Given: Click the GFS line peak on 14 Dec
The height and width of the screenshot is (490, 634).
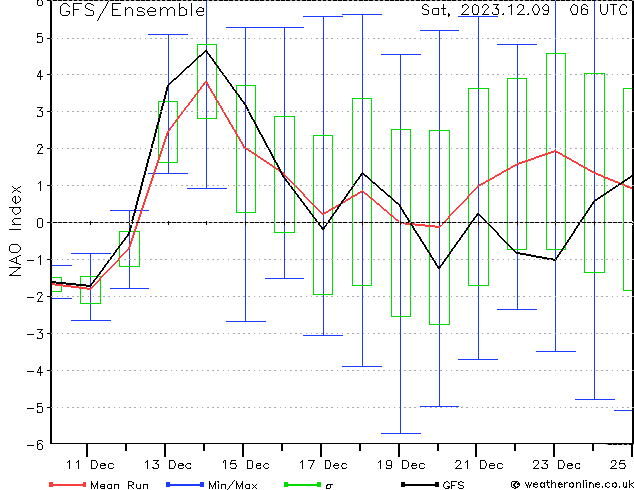Looking at the screenshot, I should [x=206, y=51].
